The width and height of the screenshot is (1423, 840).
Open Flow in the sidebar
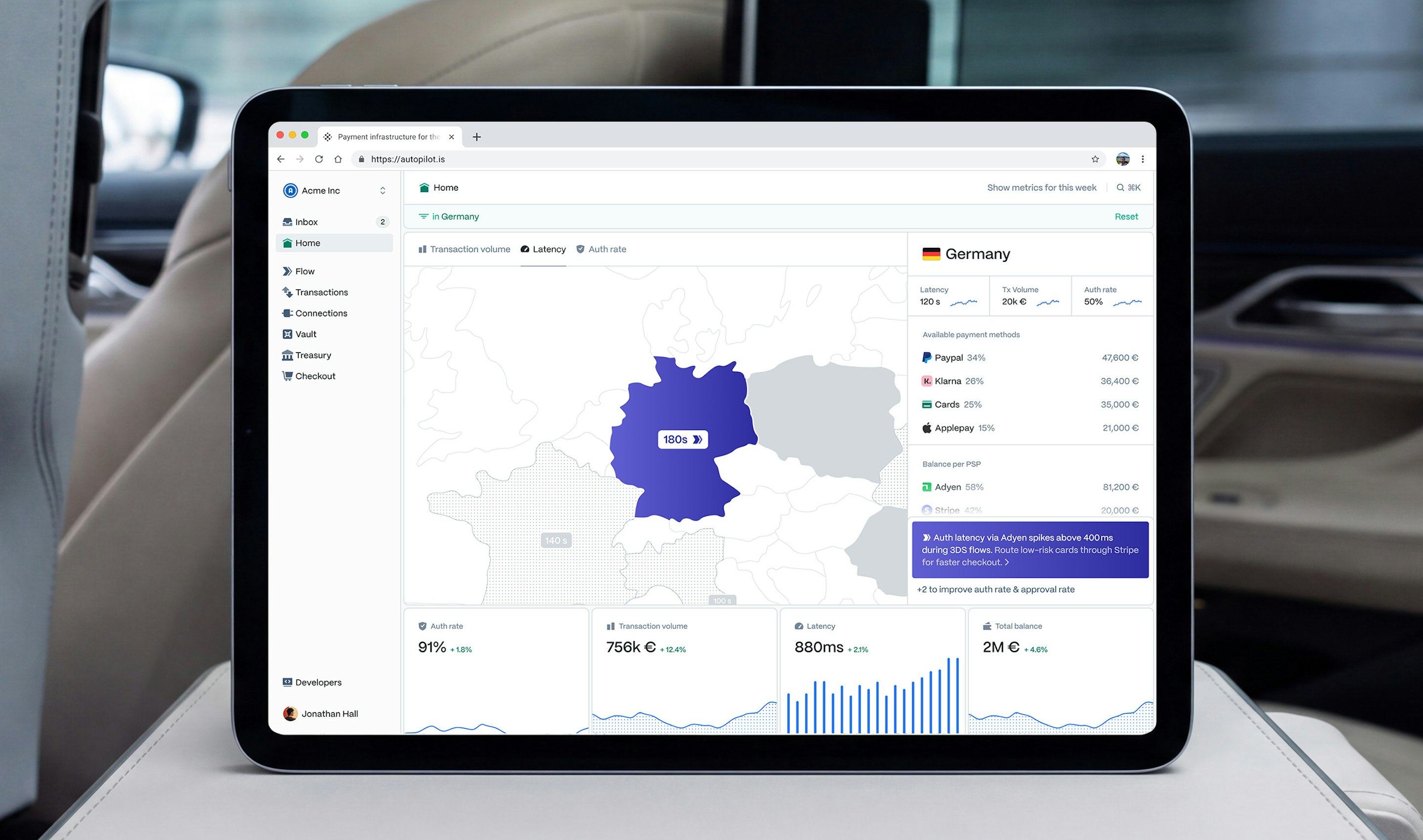coord(334,271)
